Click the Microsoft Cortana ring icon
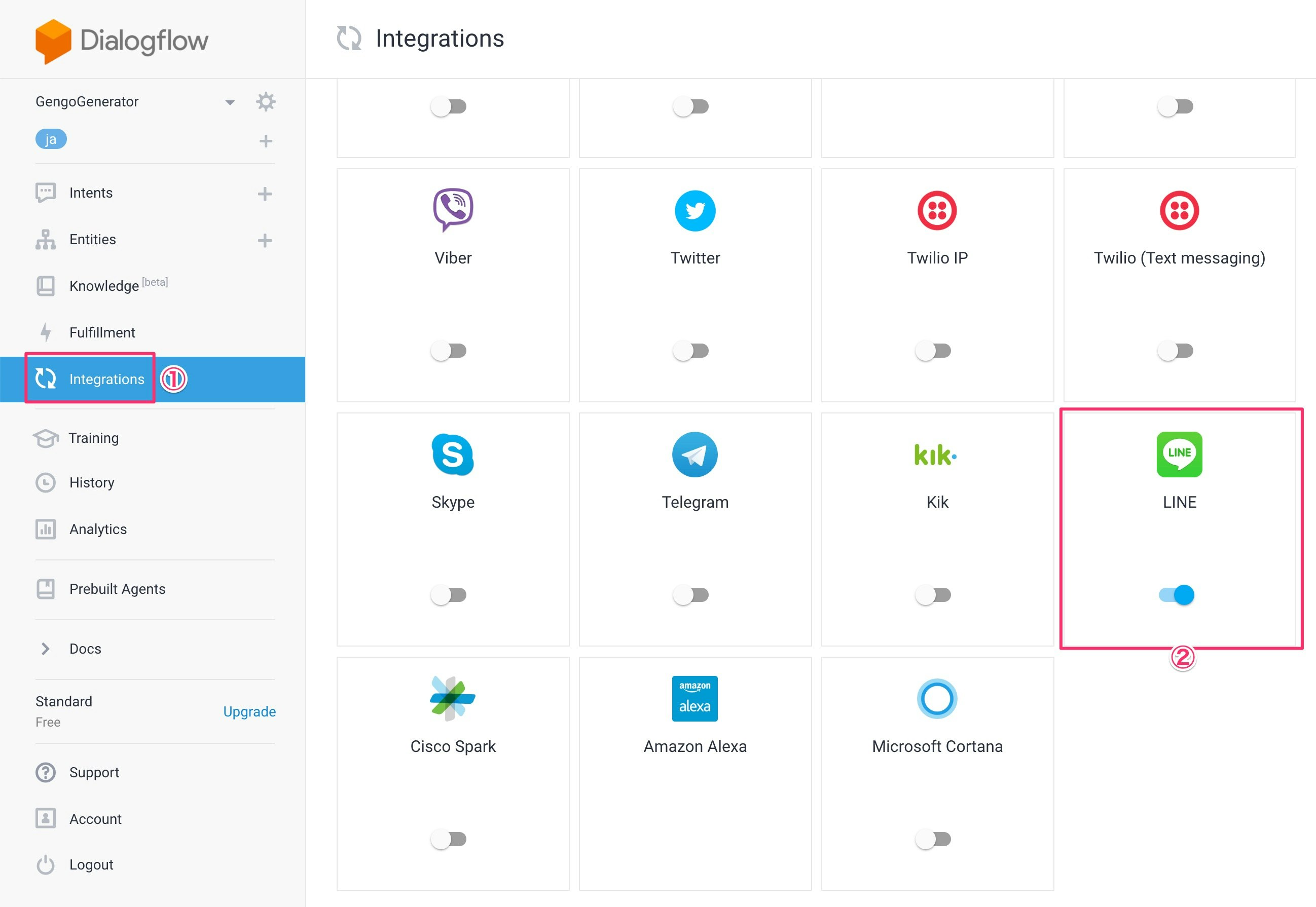 [x=937, y=698]
